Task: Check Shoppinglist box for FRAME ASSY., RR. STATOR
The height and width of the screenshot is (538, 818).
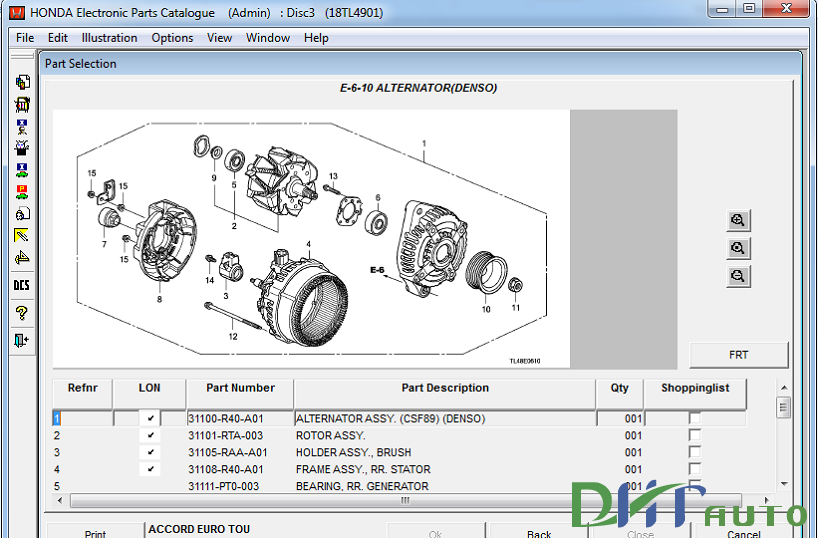Action: [x=694, y=469]
